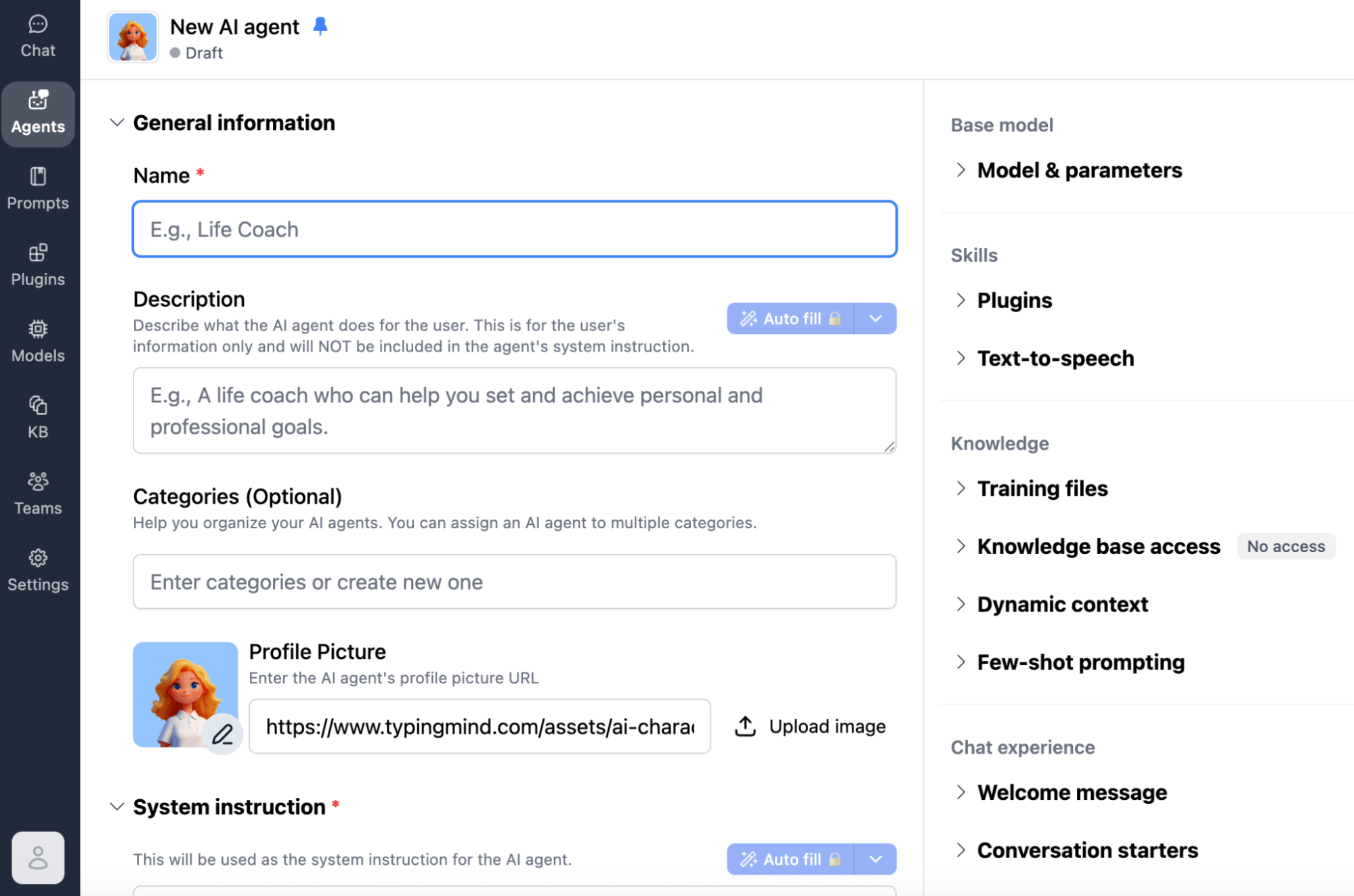The image size is (1354, 896).
Task: Select the KB sidebar icon
Action: (x=37, y=417)
